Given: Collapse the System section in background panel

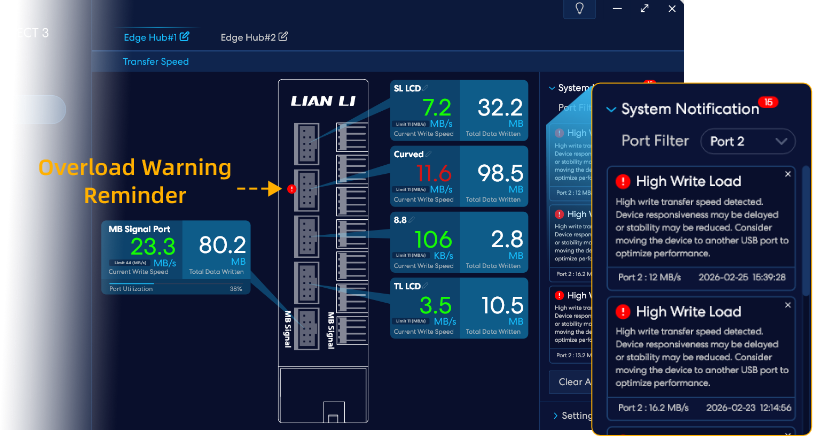Looking at the screenshot, I should point(552,88).
